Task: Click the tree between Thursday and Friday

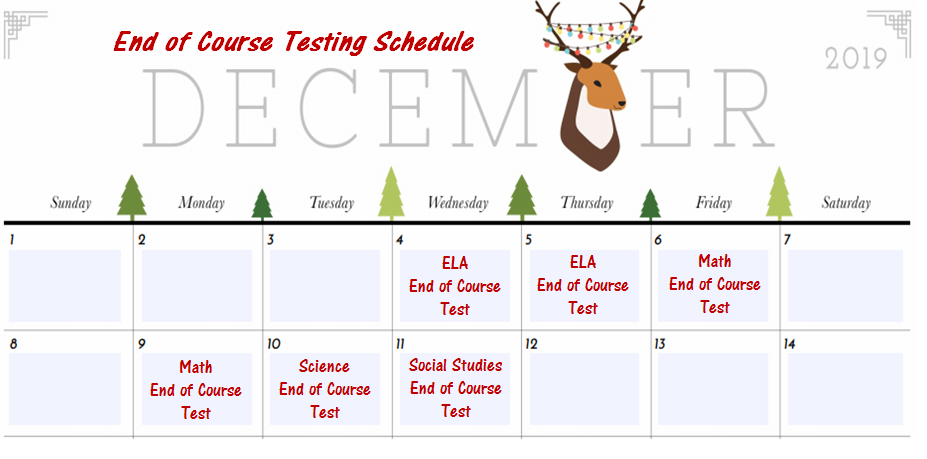Action: click(x=650, y=204)
